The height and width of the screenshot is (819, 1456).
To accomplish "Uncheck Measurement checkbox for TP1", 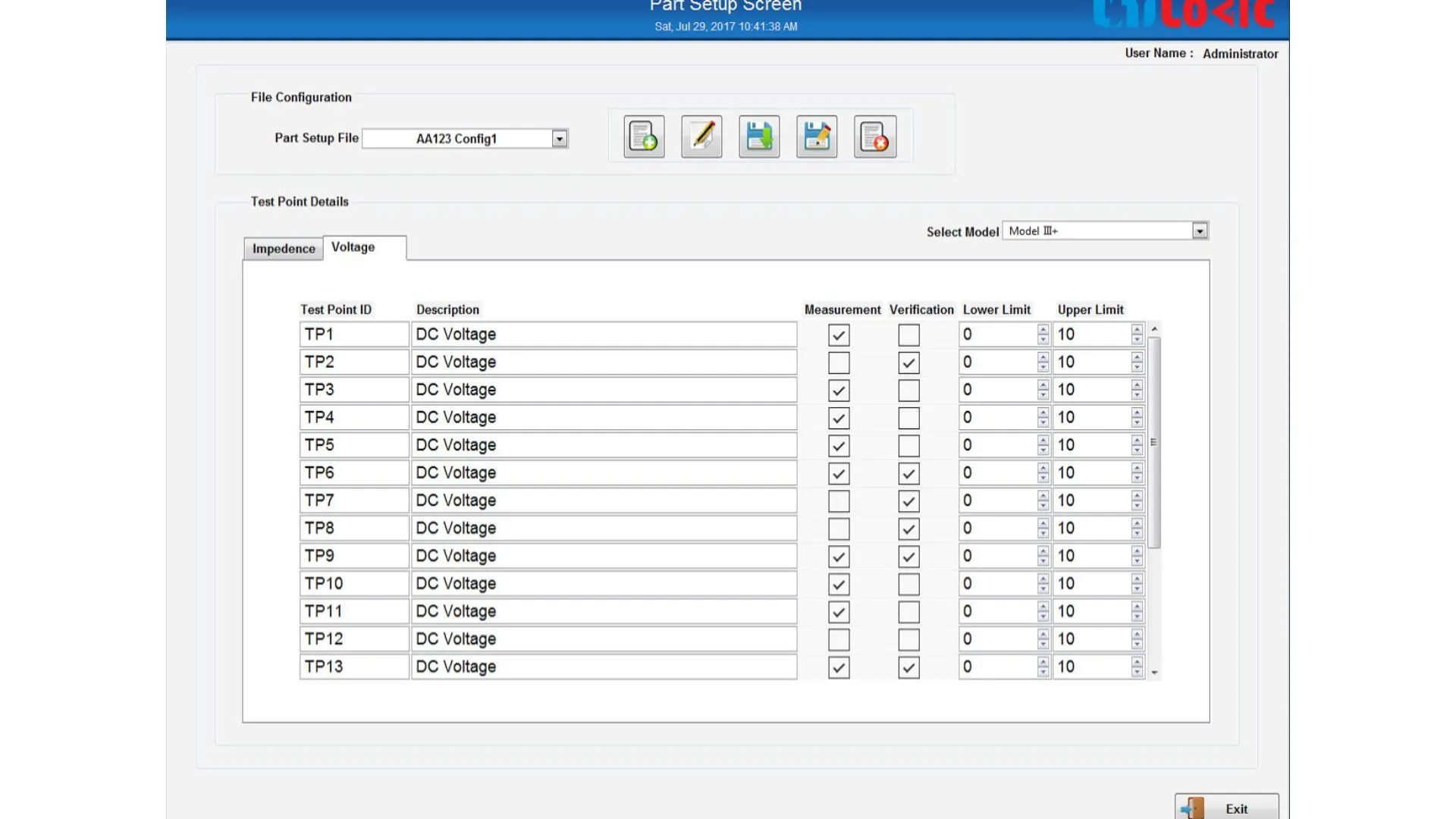I will [x=839, y=334].
